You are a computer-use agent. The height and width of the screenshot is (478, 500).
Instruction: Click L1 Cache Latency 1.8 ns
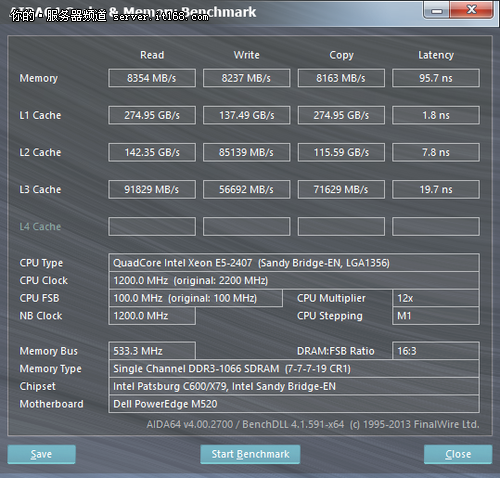pos(436,115)
